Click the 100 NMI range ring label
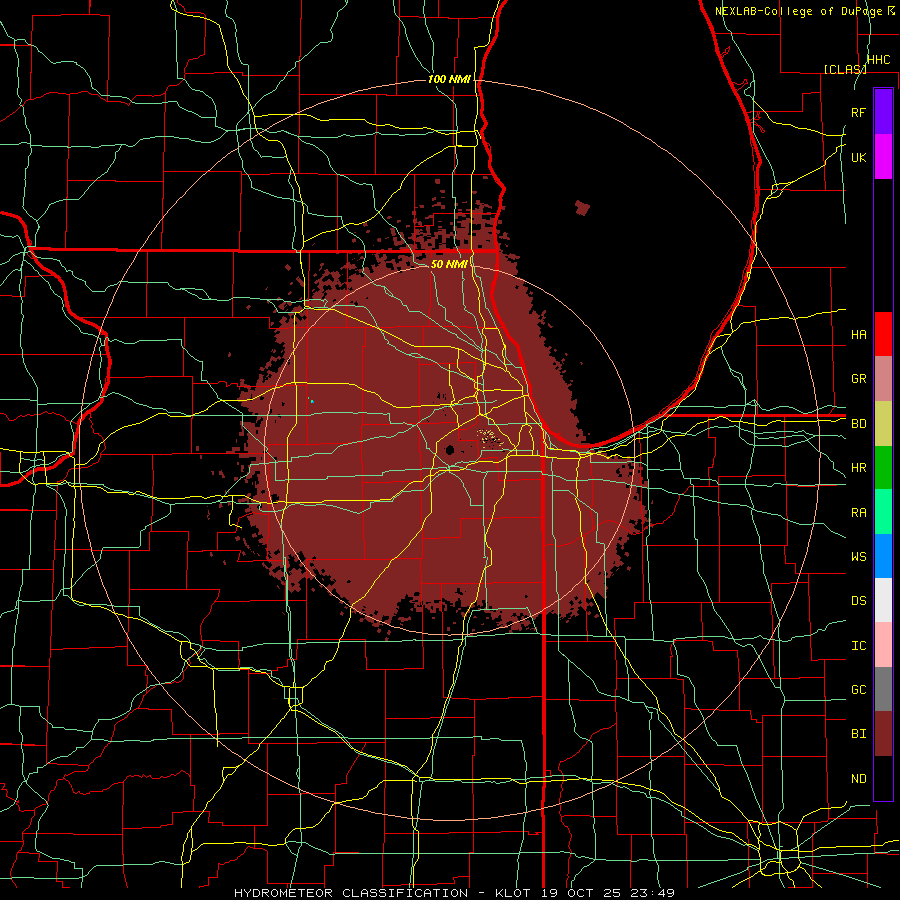Viewport: 900px width, 900px height. point(449,79)
